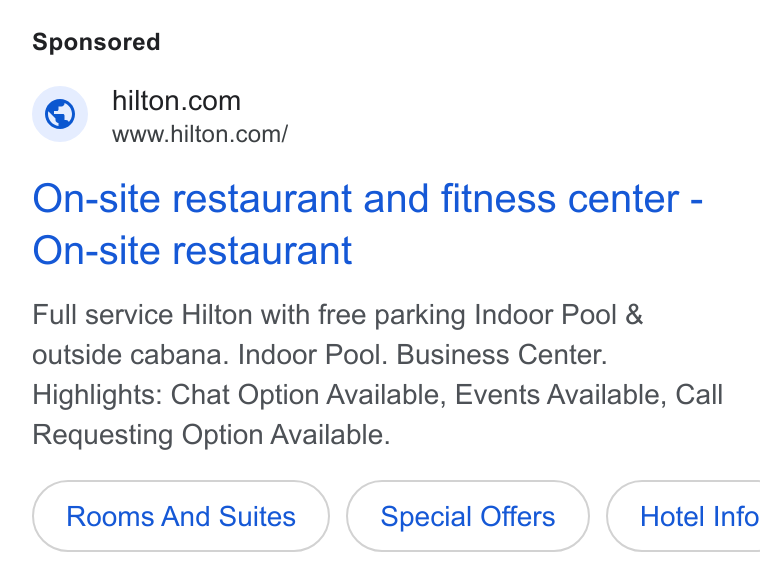Click the Sponsored label
Screen dimensions: 760x584
tap(96, 42)
